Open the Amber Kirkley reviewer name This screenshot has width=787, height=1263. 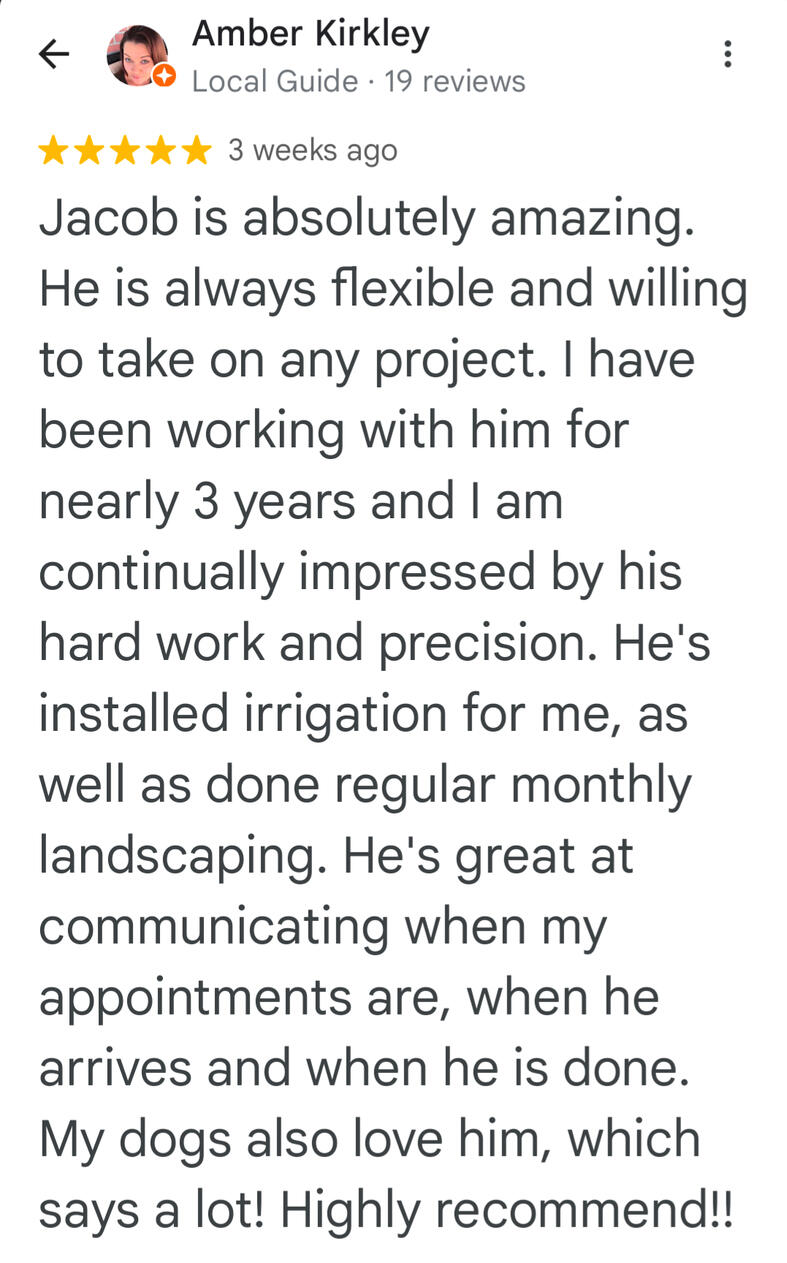click(310, 35)
